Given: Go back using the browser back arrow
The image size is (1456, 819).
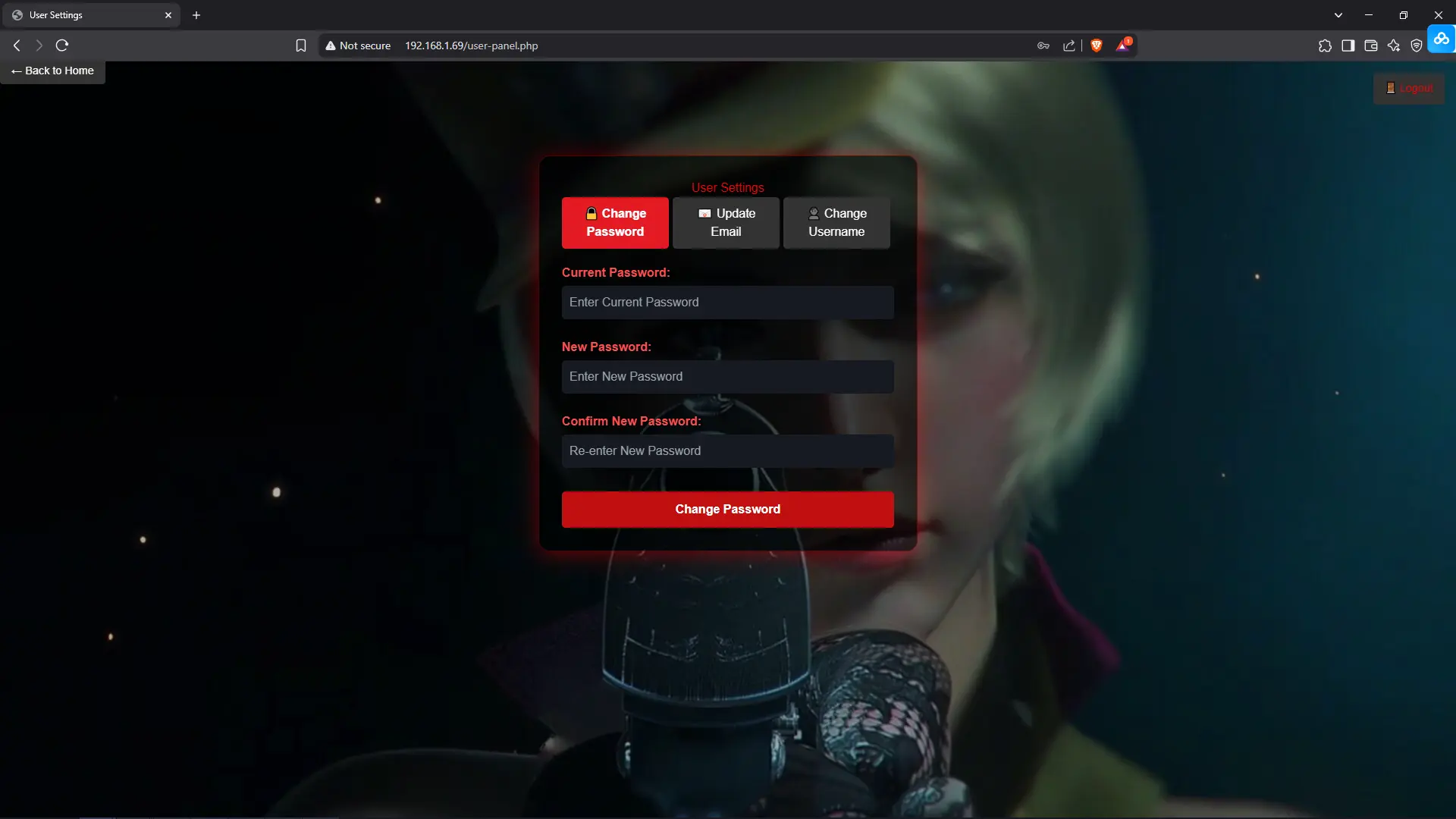Looking at the screenshot, I should [x=17, y=45].
